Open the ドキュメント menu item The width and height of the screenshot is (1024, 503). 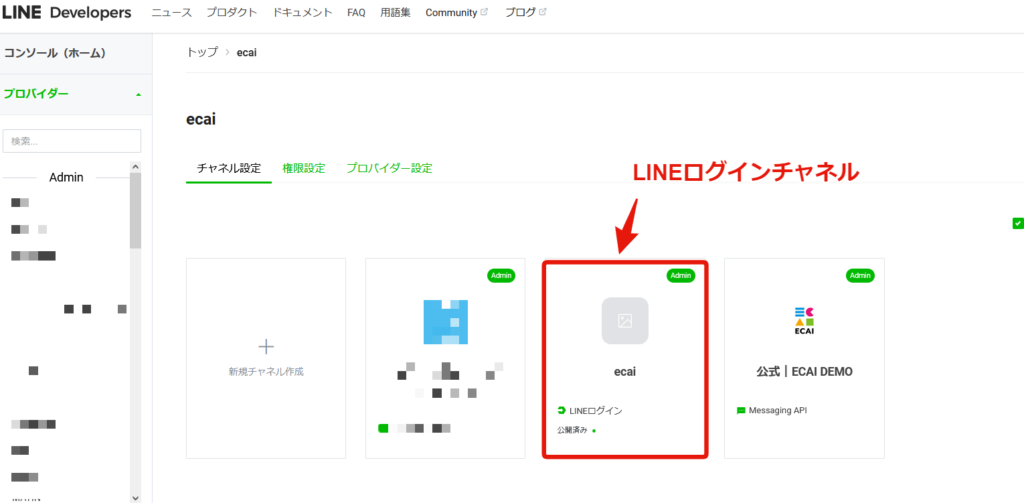tap(303, 13)
